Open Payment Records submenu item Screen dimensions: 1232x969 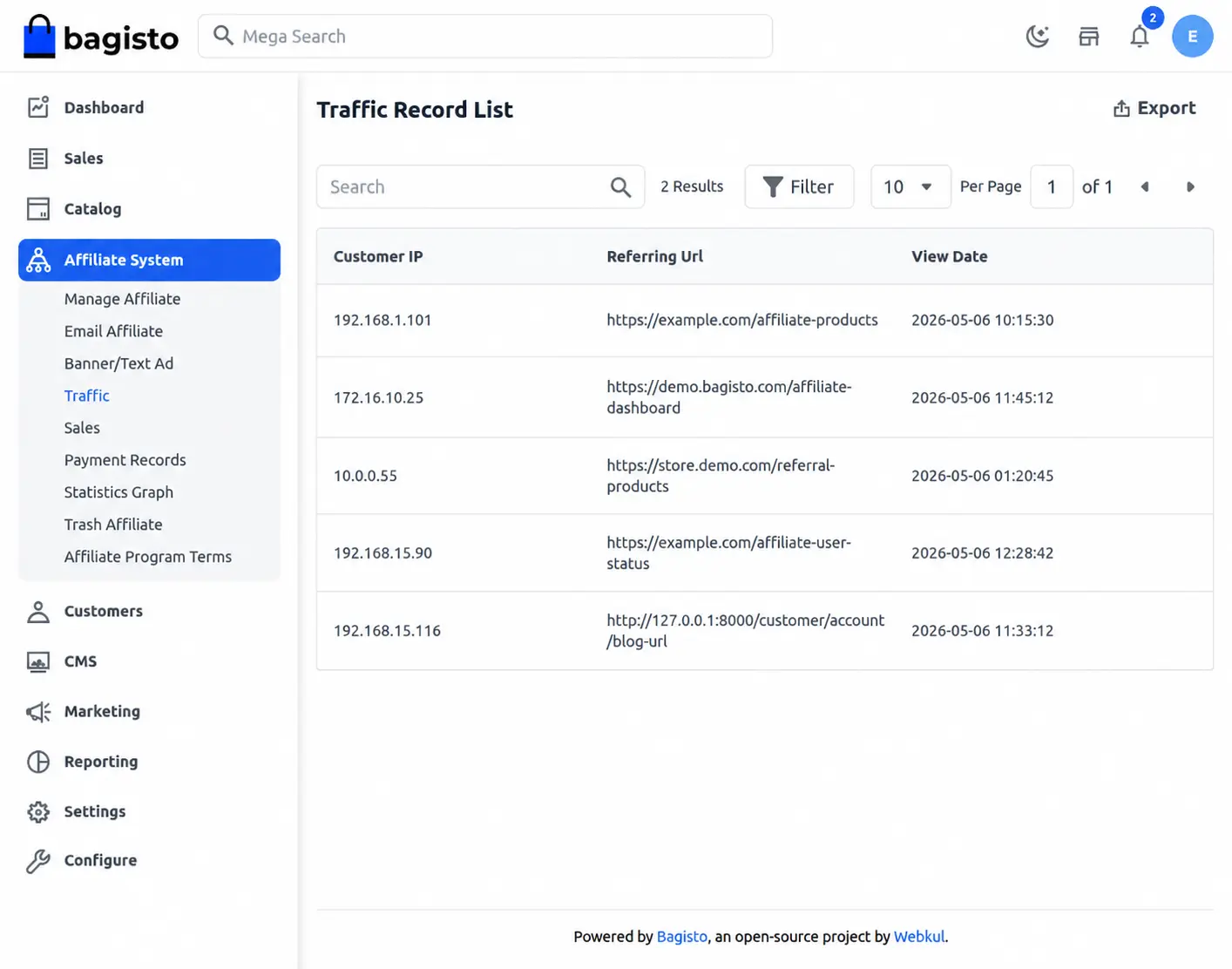click(125, 460)
